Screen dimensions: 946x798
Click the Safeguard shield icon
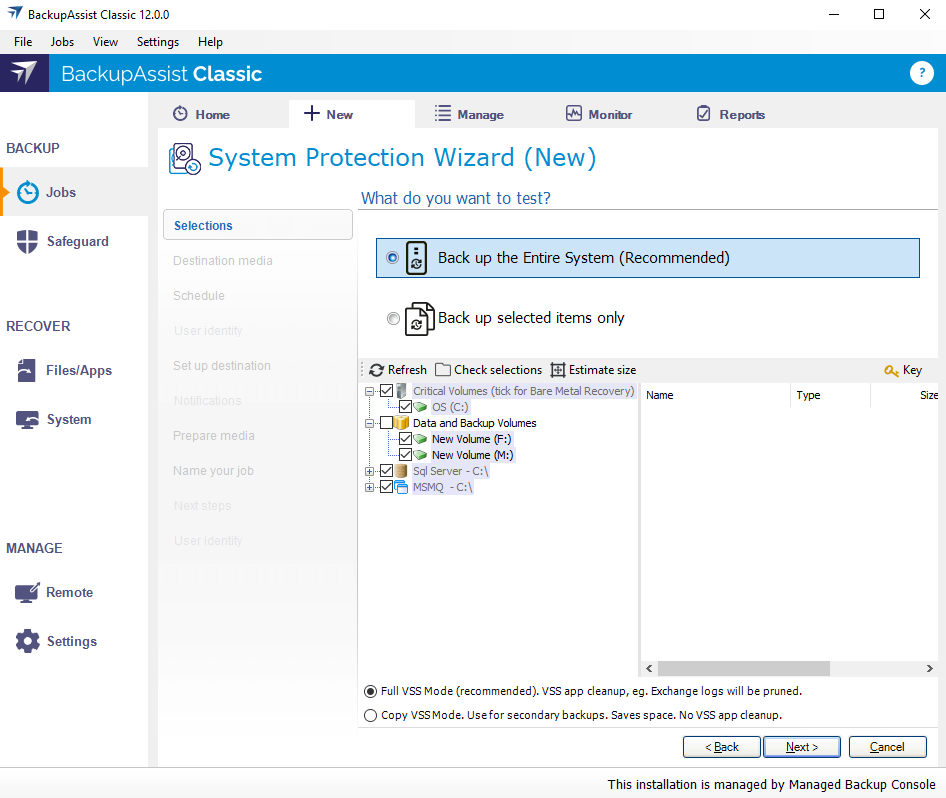27,241
